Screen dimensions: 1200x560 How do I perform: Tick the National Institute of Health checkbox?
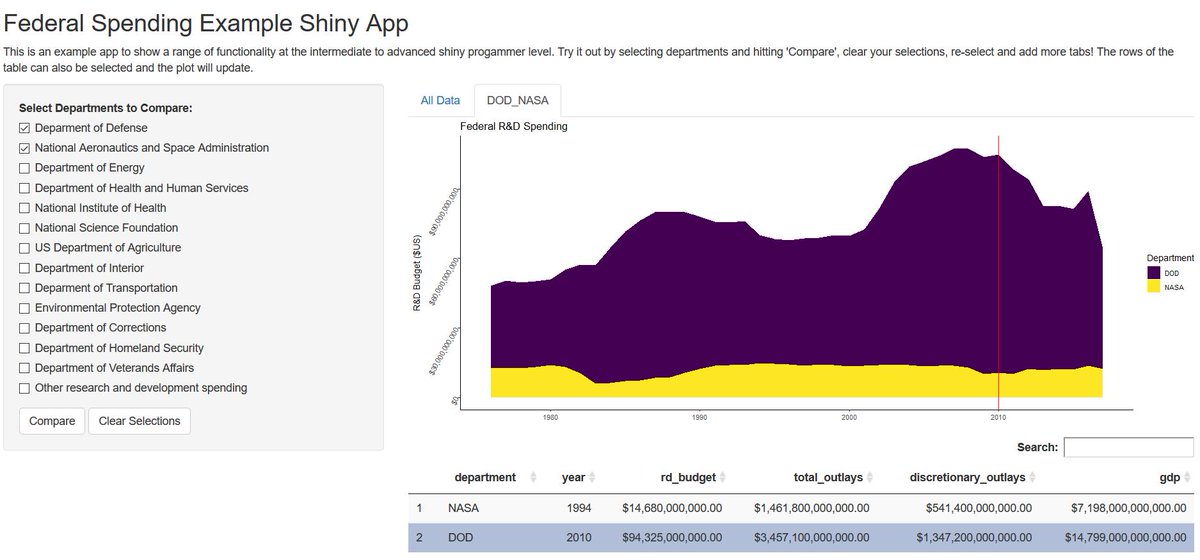point(25,208)
